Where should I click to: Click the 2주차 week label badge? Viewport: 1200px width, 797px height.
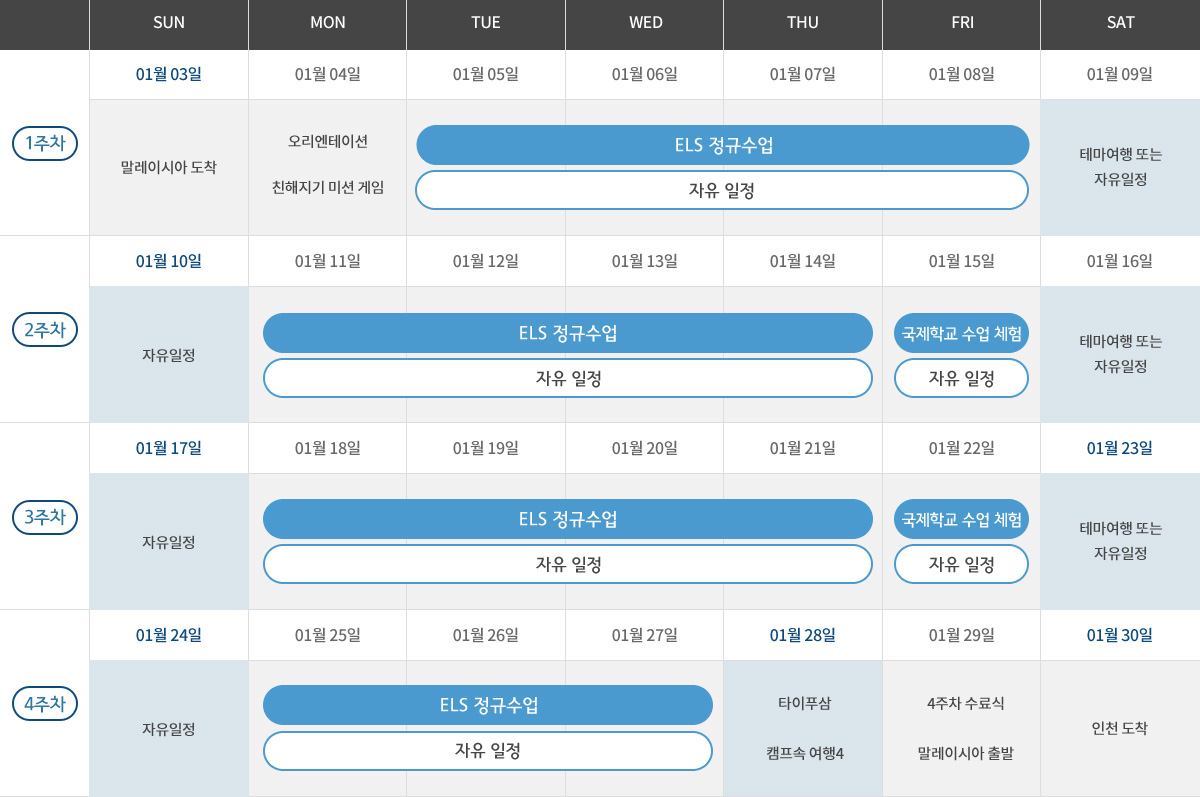pos(44,330)
